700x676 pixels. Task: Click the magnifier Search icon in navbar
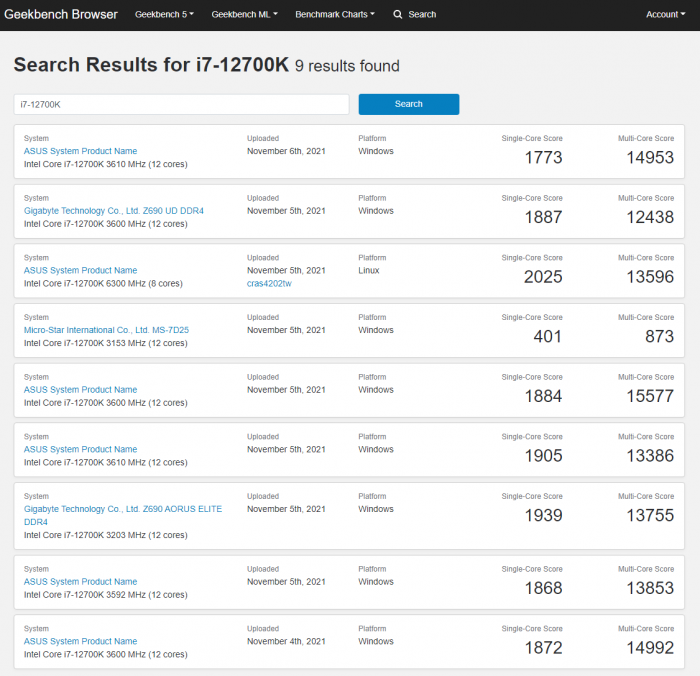(x=398, y=15)
